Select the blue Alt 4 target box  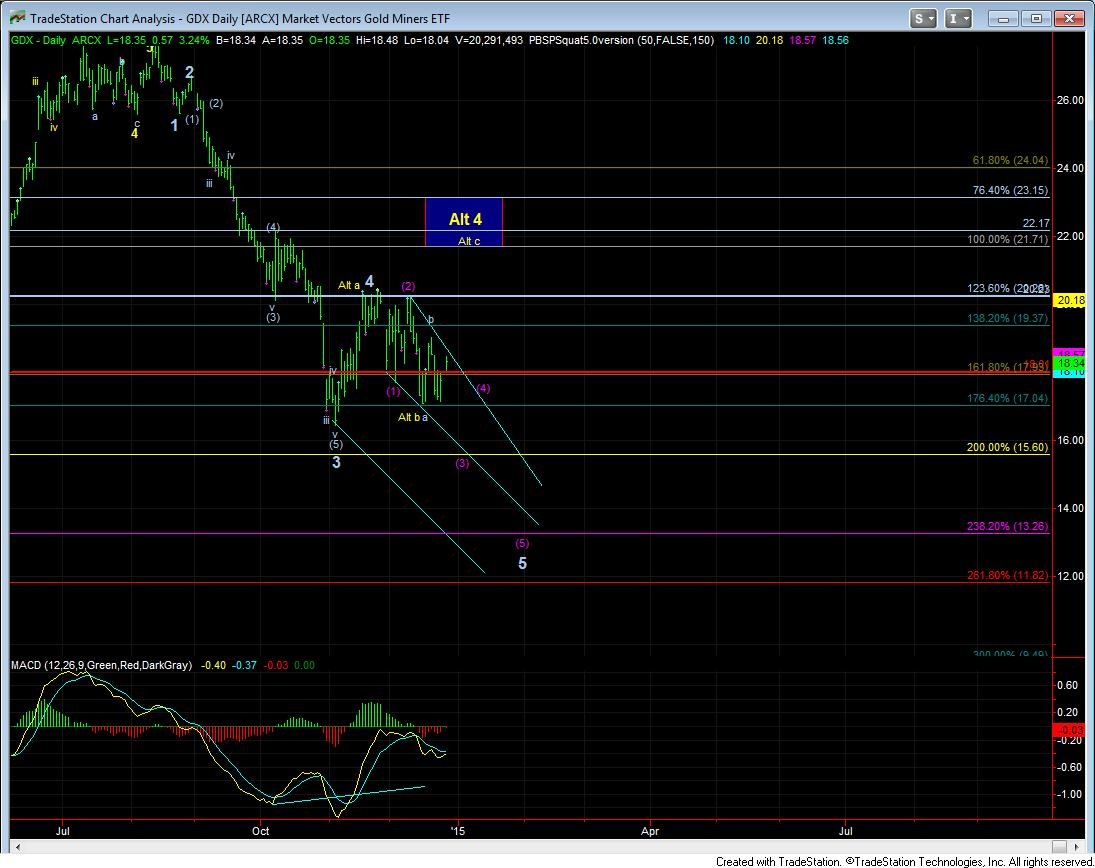click(x=463, y=221)
